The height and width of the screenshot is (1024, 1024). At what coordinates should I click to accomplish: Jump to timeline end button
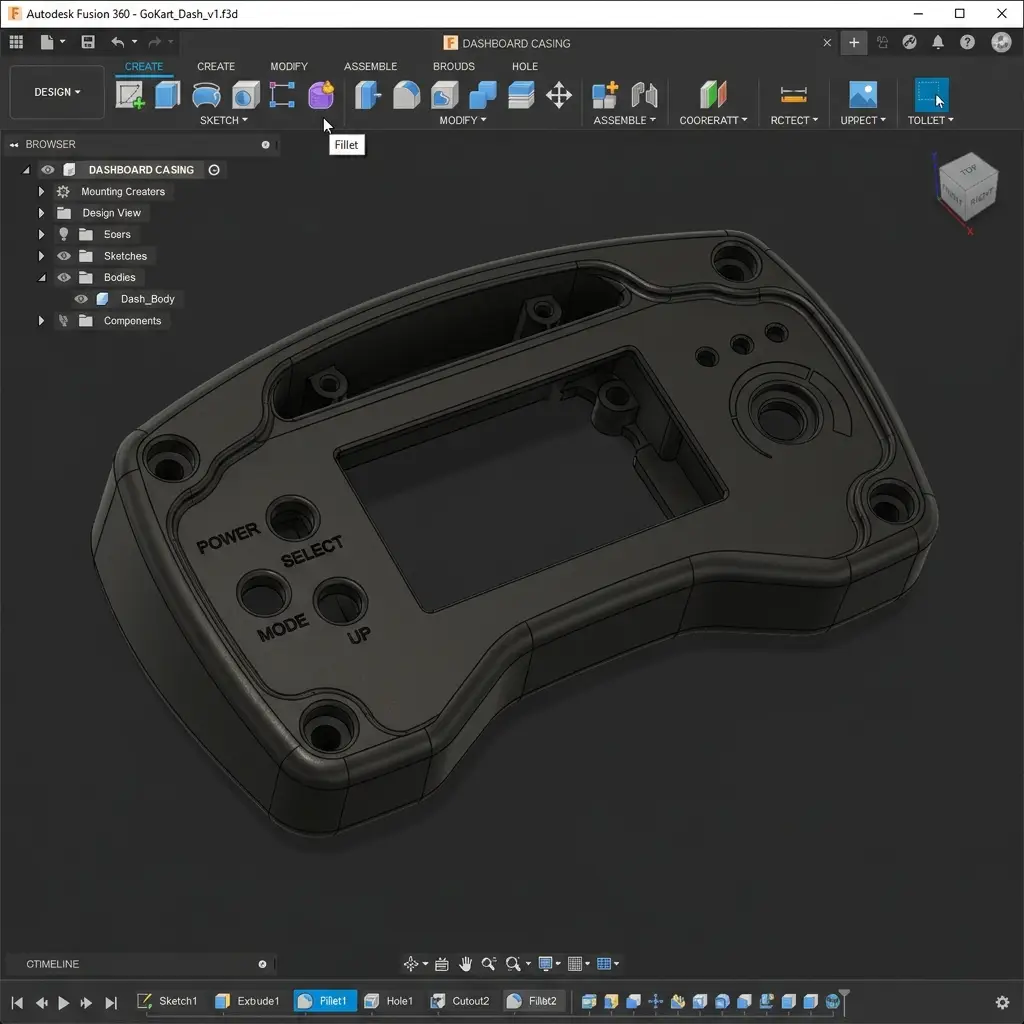pos(111,1002)
